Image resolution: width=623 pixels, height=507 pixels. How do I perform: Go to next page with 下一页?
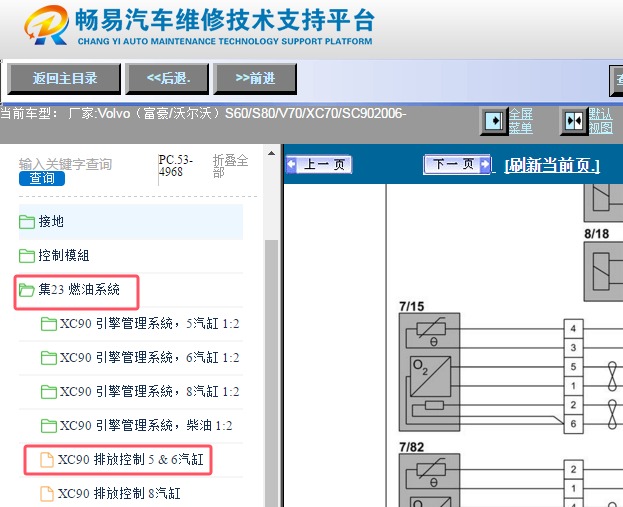click(457, 164)
